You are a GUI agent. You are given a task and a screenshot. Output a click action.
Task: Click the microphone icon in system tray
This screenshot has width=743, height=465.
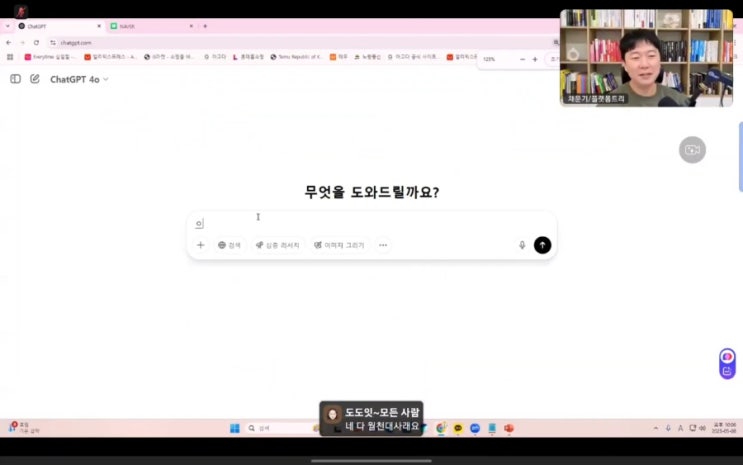point(668,428)
